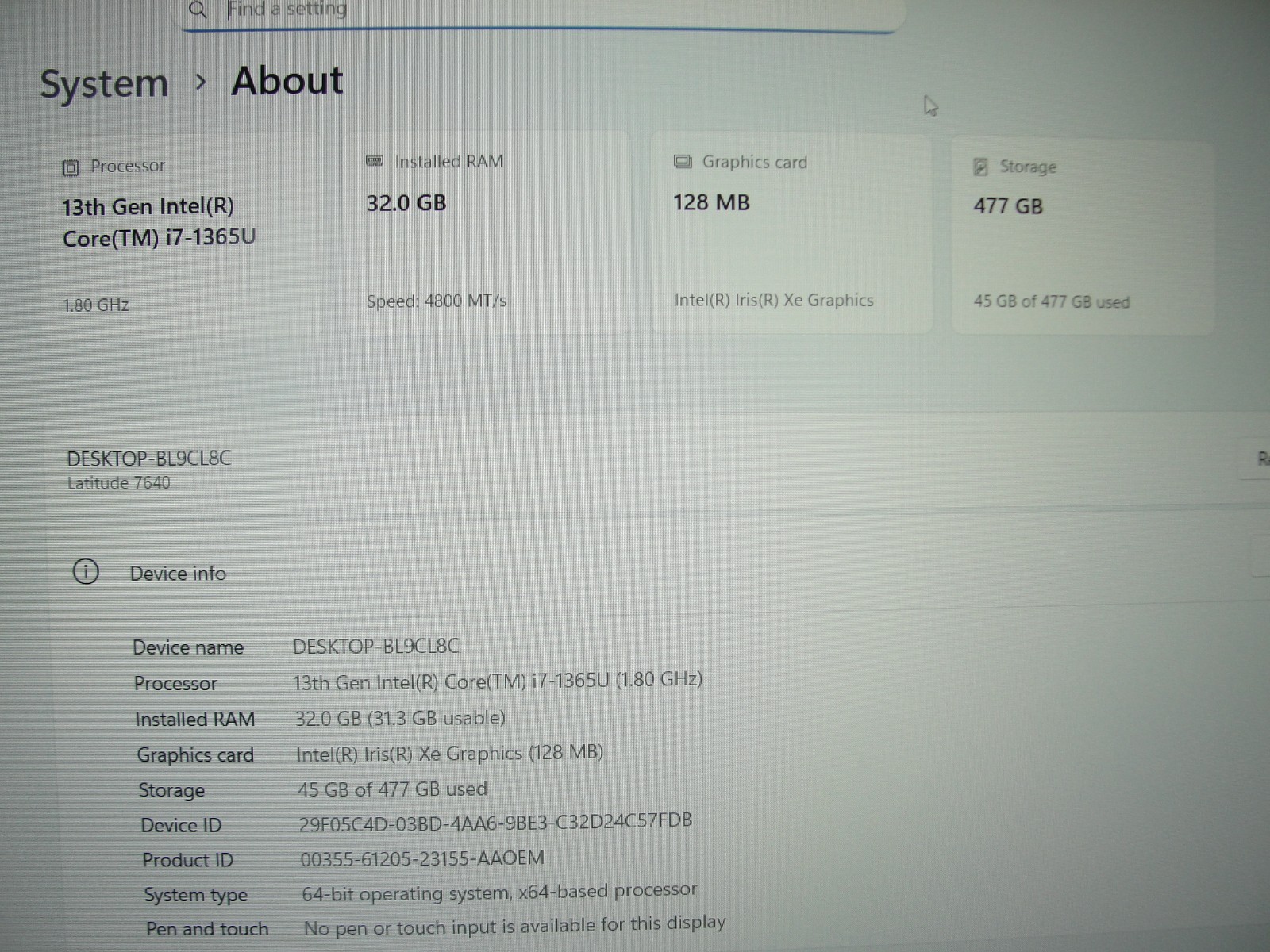Click the Storage drive icon
The width and height of the screenshot is (1270, 952).
click(x=981, y=167)
